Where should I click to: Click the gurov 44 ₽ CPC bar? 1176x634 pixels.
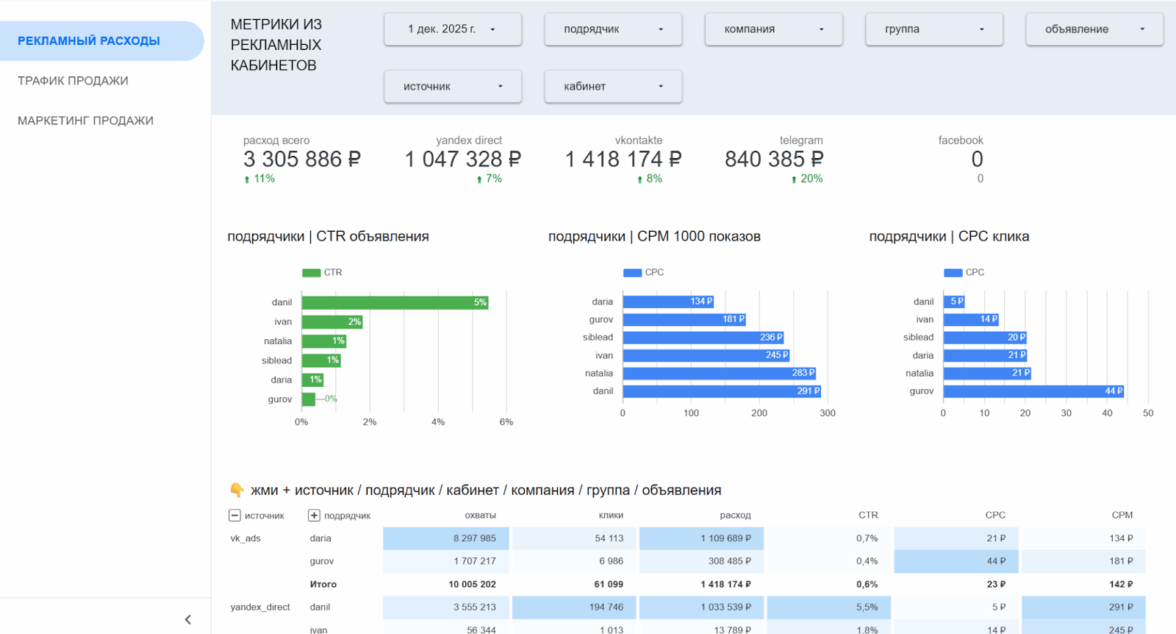pyautogui.click(x=1033, y=391)
